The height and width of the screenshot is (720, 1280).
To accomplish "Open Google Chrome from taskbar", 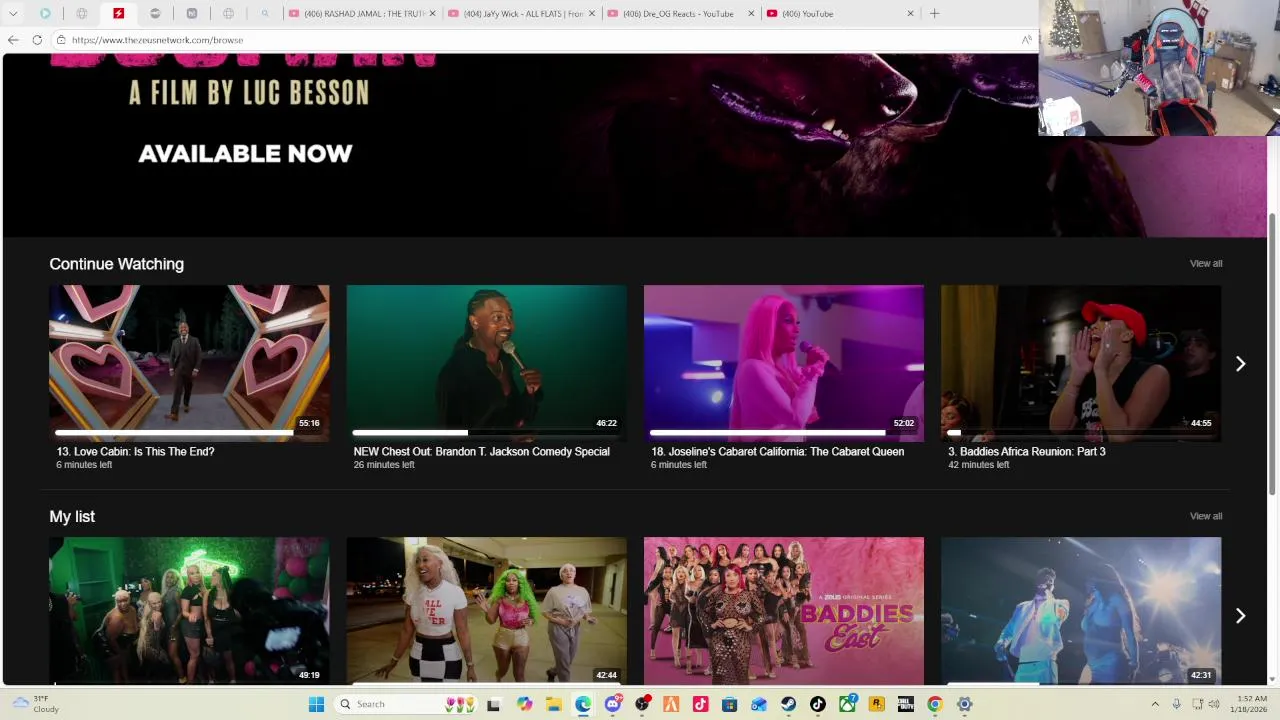I will 935,704.
